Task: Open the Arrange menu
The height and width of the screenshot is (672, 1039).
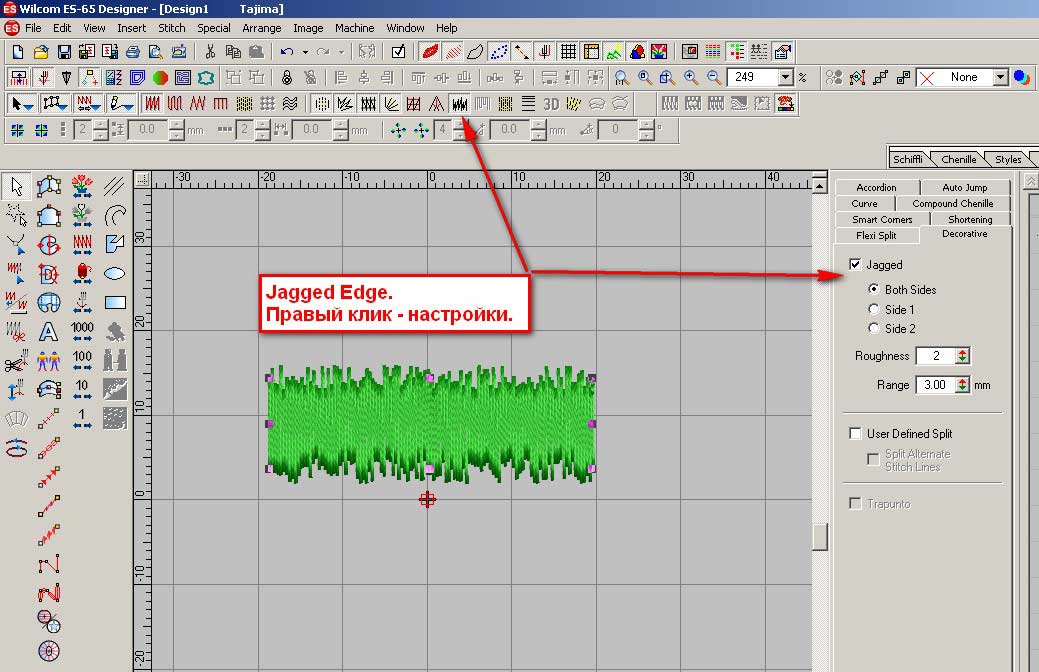Action: click(x=262, y=28)
